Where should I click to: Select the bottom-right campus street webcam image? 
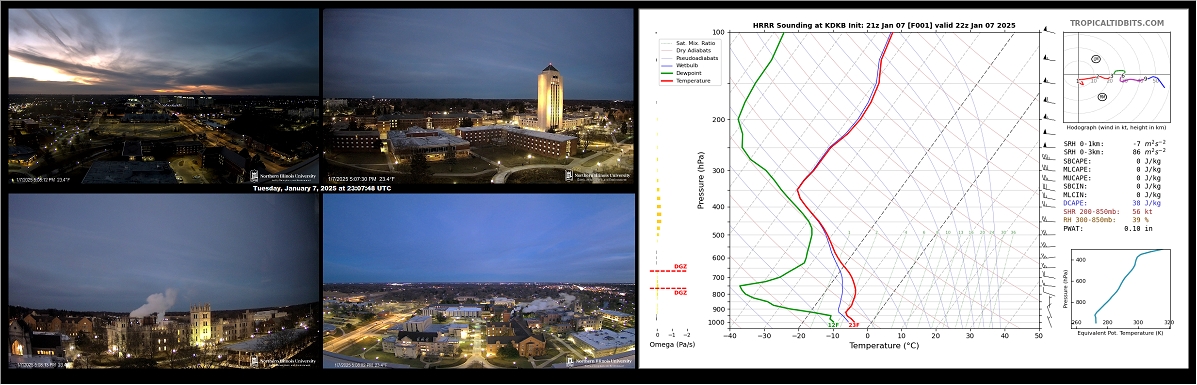click(x=479, y=281)
